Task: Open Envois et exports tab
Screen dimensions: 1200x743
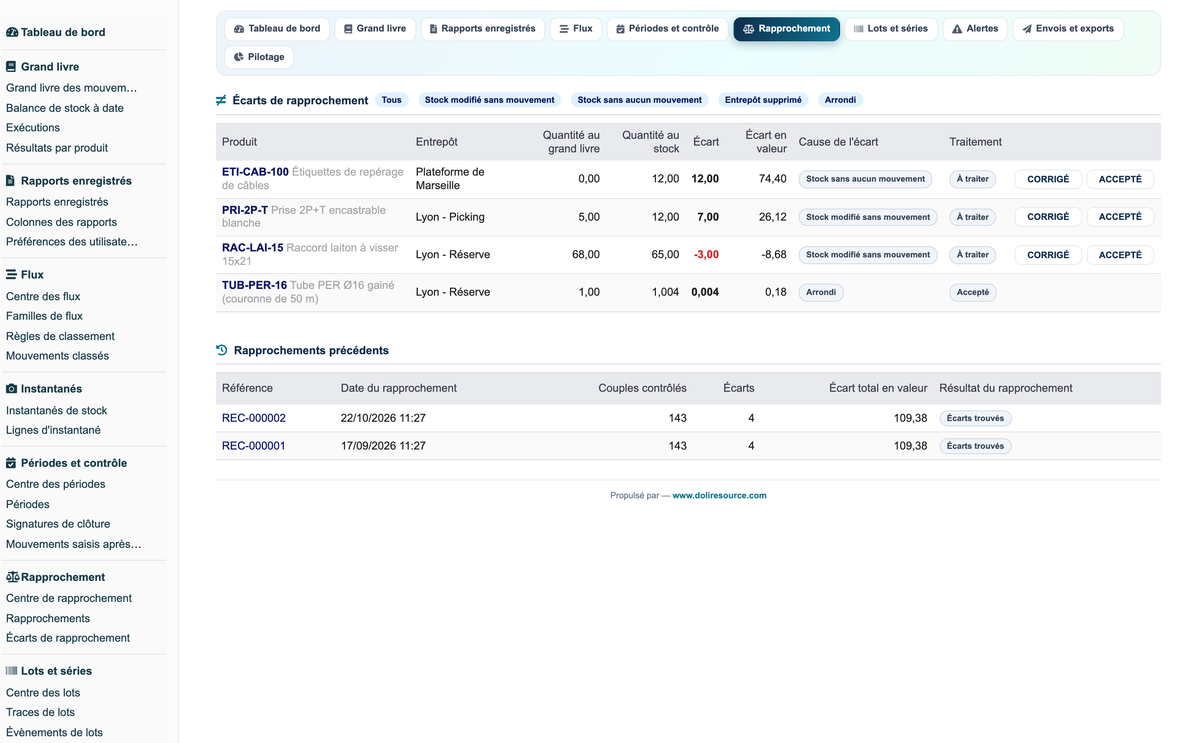Action: pyautogui.click(x=1068, y=29)
